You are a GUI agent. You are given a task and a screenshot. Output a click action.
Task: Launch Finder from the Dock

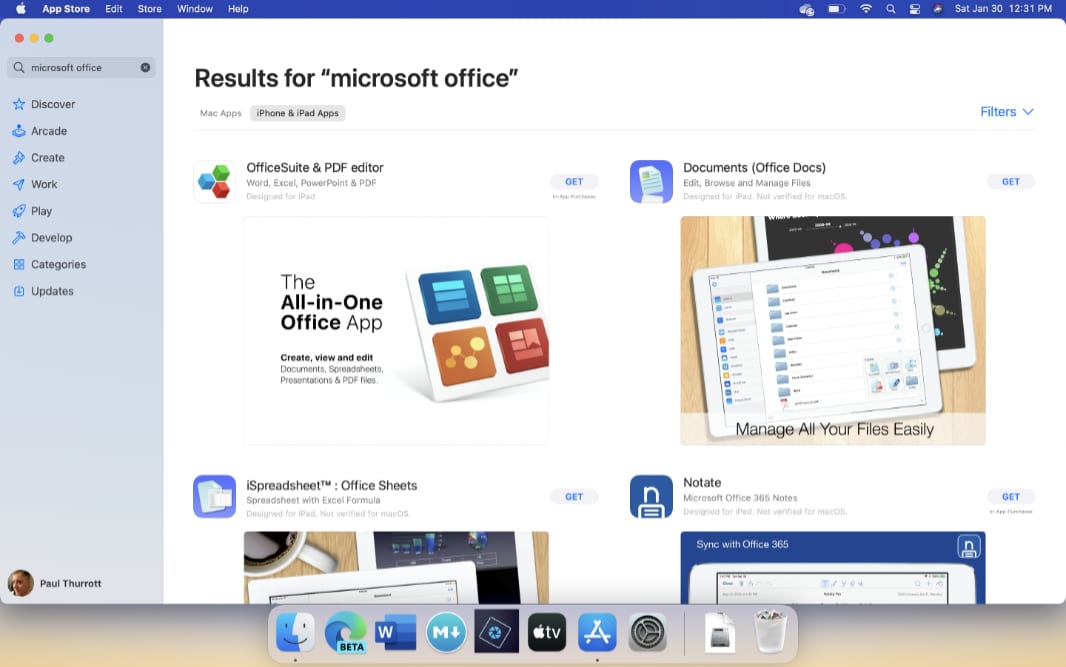[295, 632]
